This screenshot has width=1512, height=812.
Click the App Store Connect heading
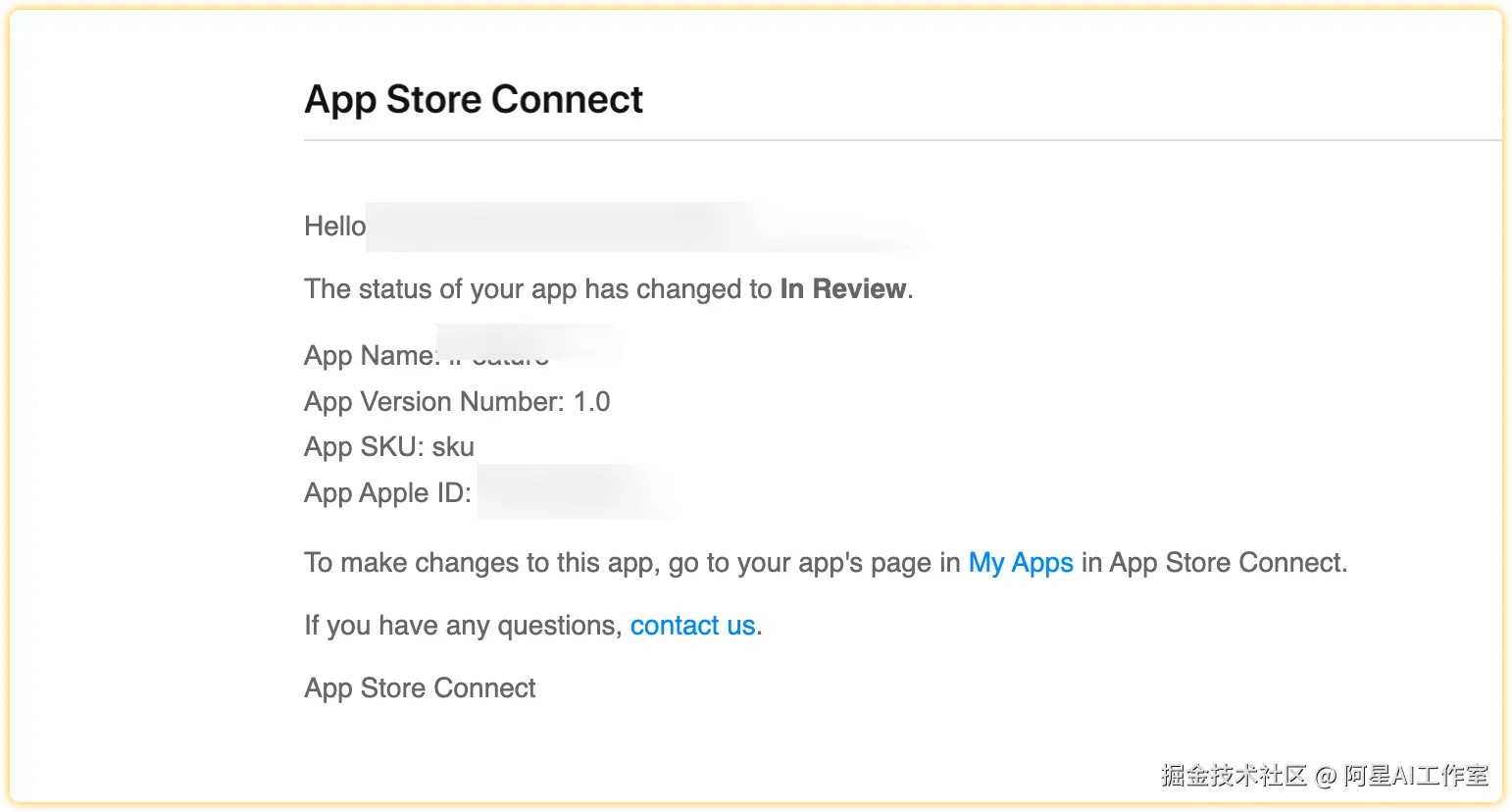(x=474, y=99)
